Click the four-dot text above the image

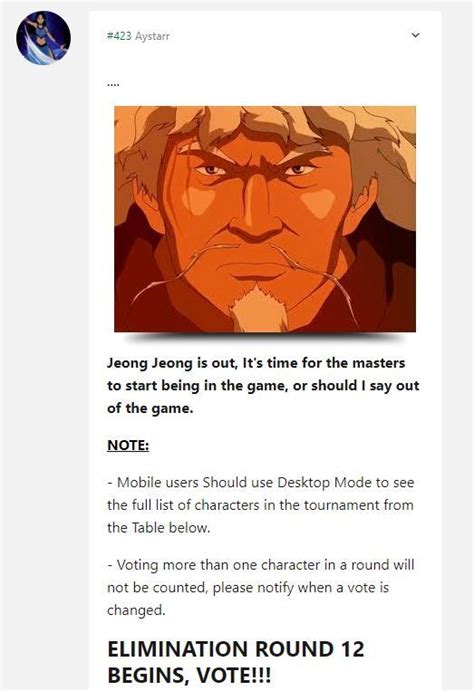tap(113, 84)
